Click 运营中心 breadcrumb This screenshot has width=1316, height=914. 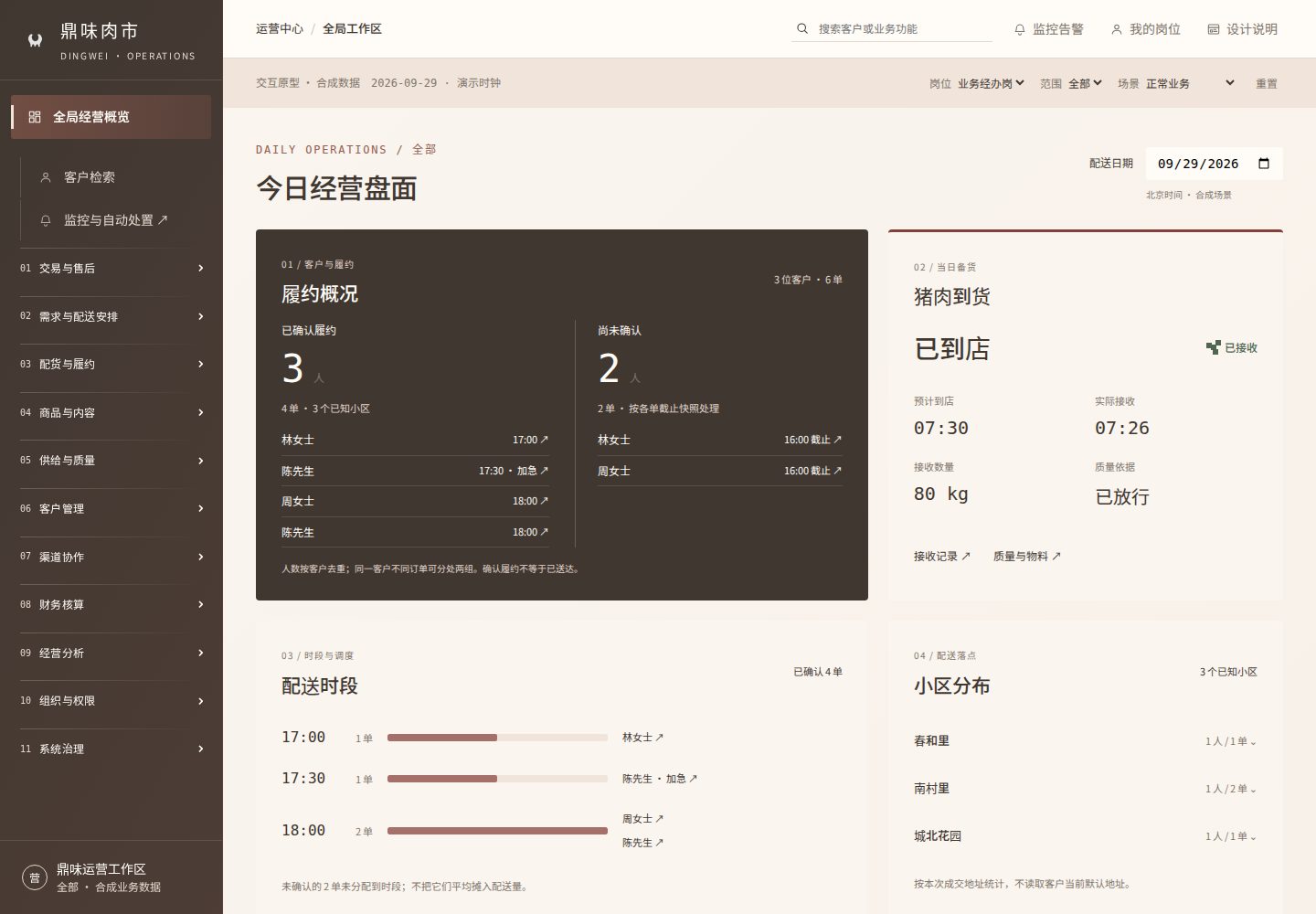click(280, 29)
